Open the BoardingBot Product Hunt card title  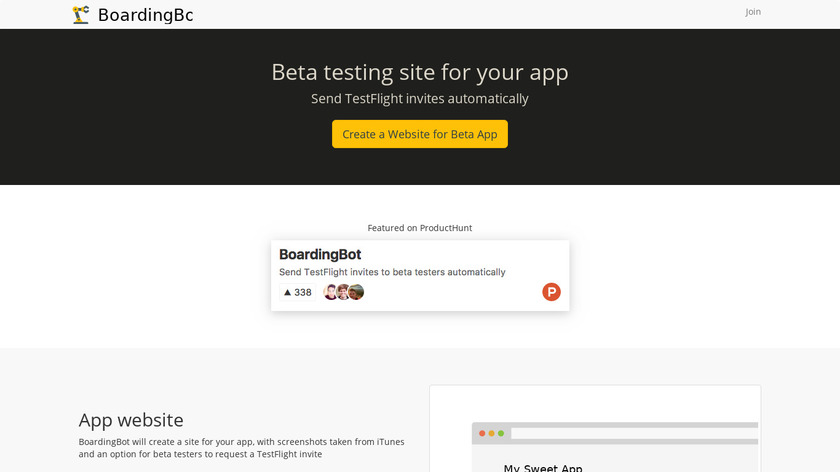320,255
